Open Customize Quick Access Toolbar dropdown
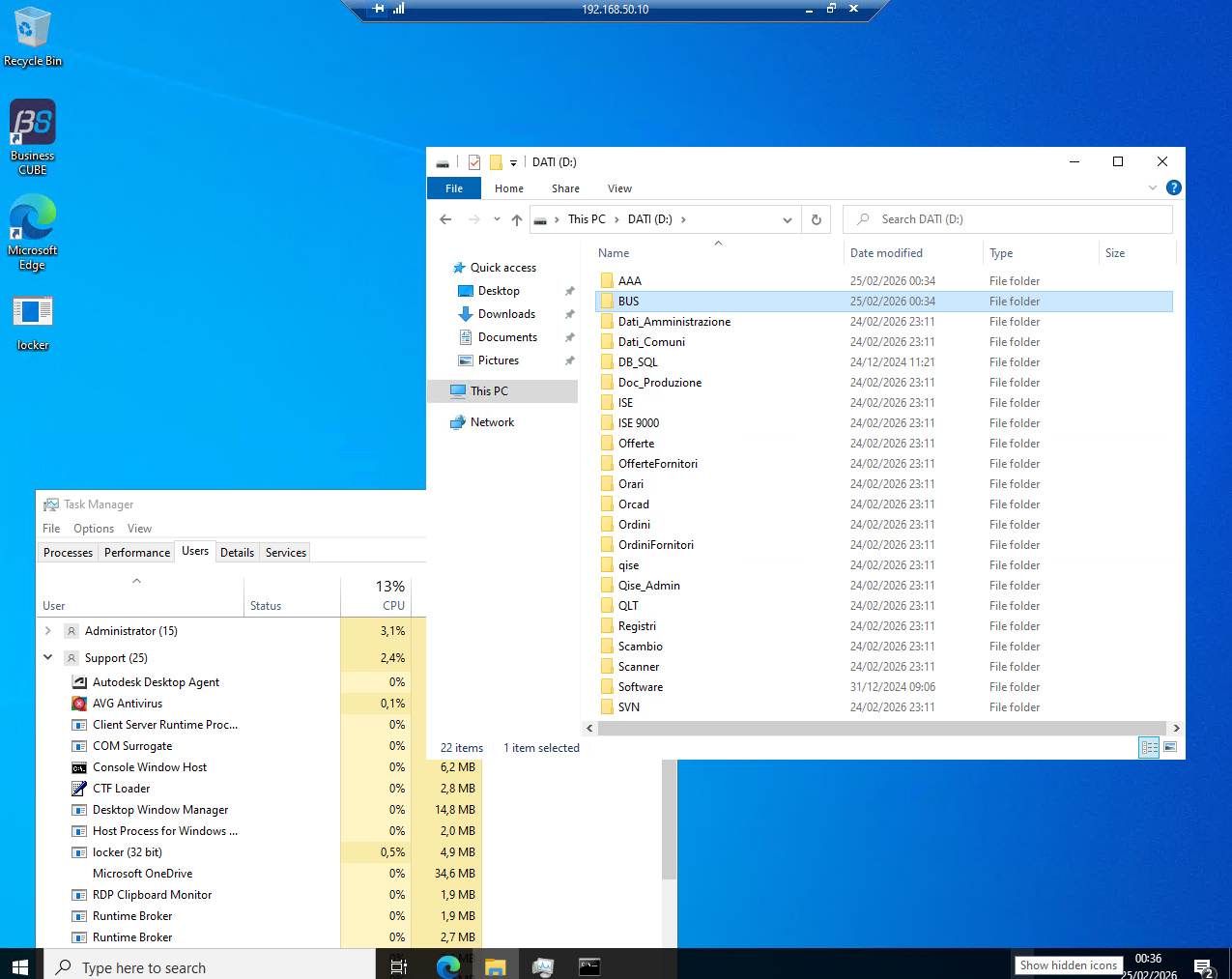 pyautogui.click(x=513, y=162)
